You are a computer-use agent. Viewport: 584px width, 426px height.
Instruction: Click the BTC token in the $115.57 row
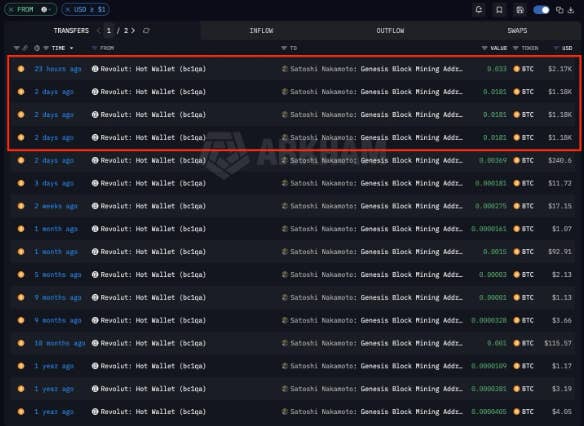(523, 343)
